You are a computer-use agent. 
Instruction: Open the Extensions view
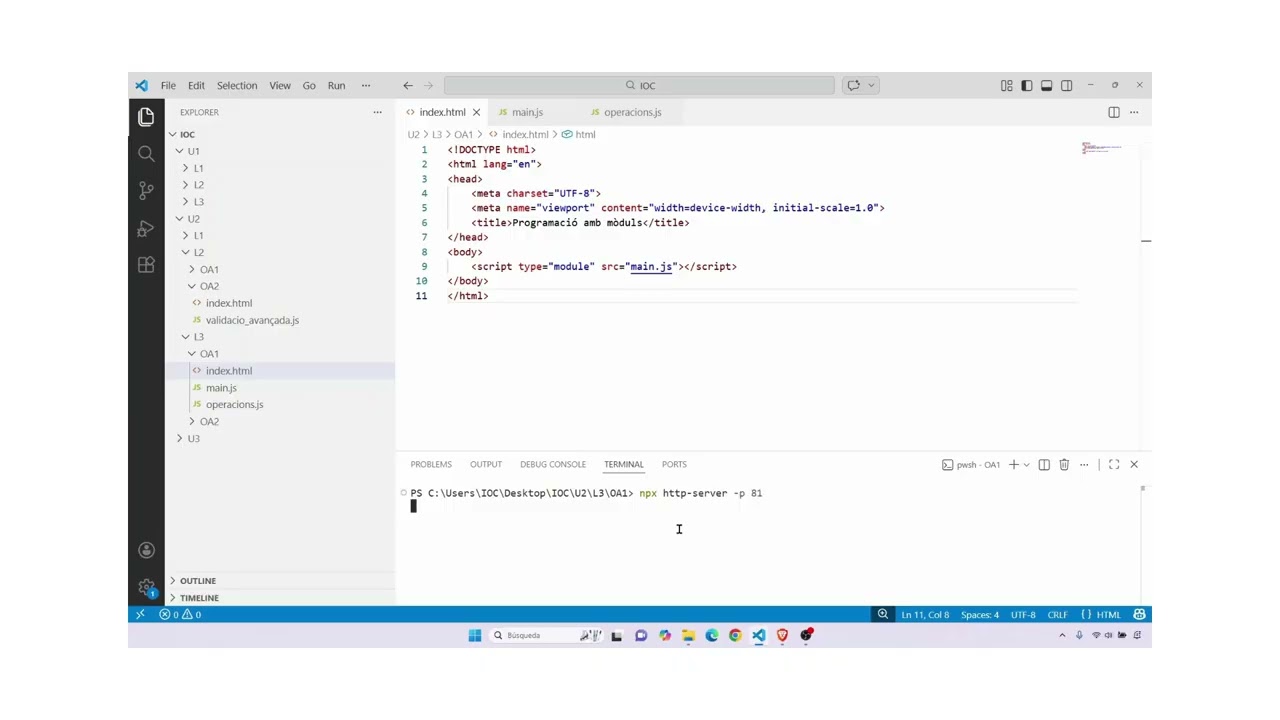pyautogui.click(x=146, y=265)
